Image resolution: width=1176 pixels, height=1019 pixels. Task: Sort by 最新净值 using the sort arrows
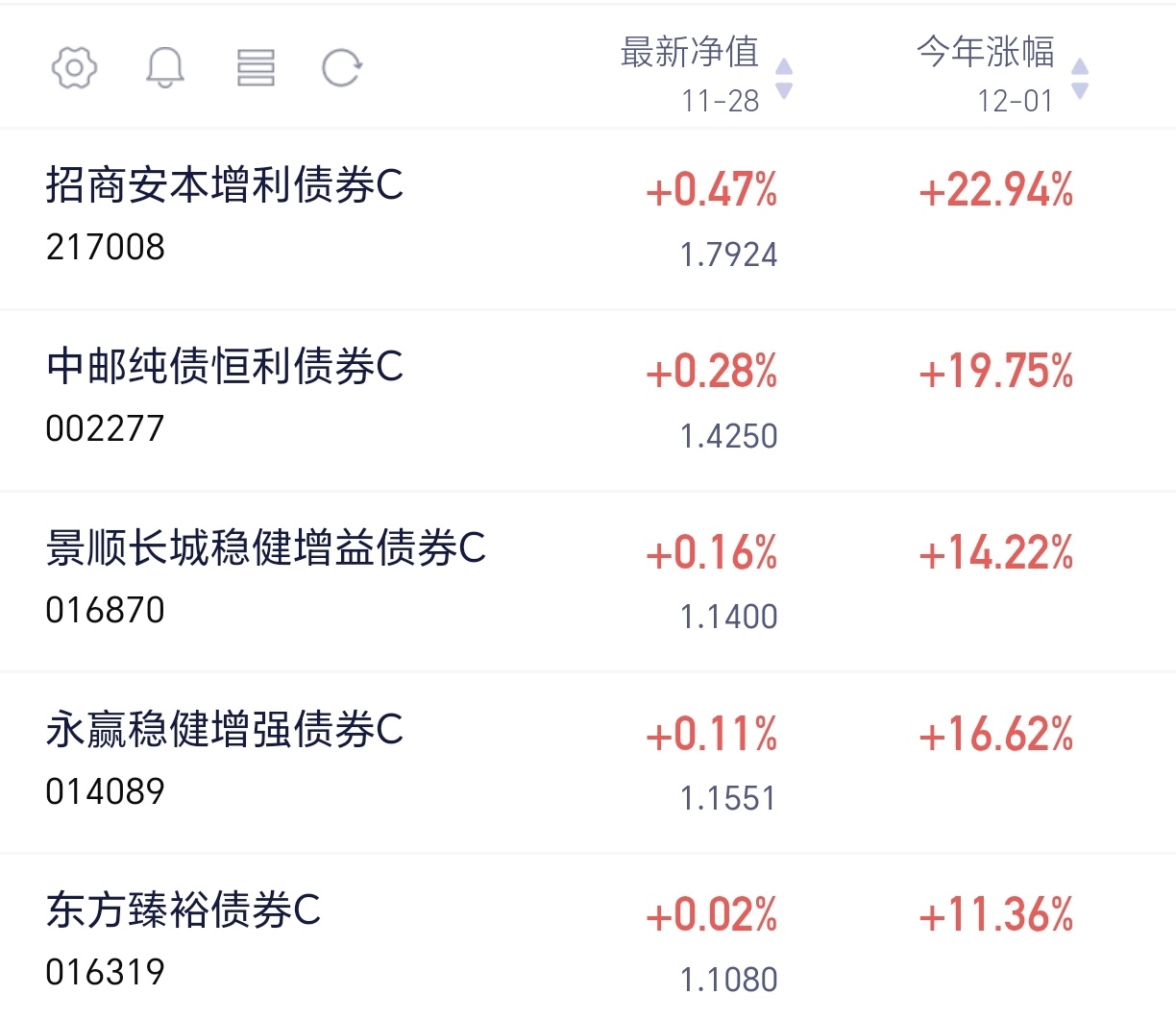click(784, 78)
